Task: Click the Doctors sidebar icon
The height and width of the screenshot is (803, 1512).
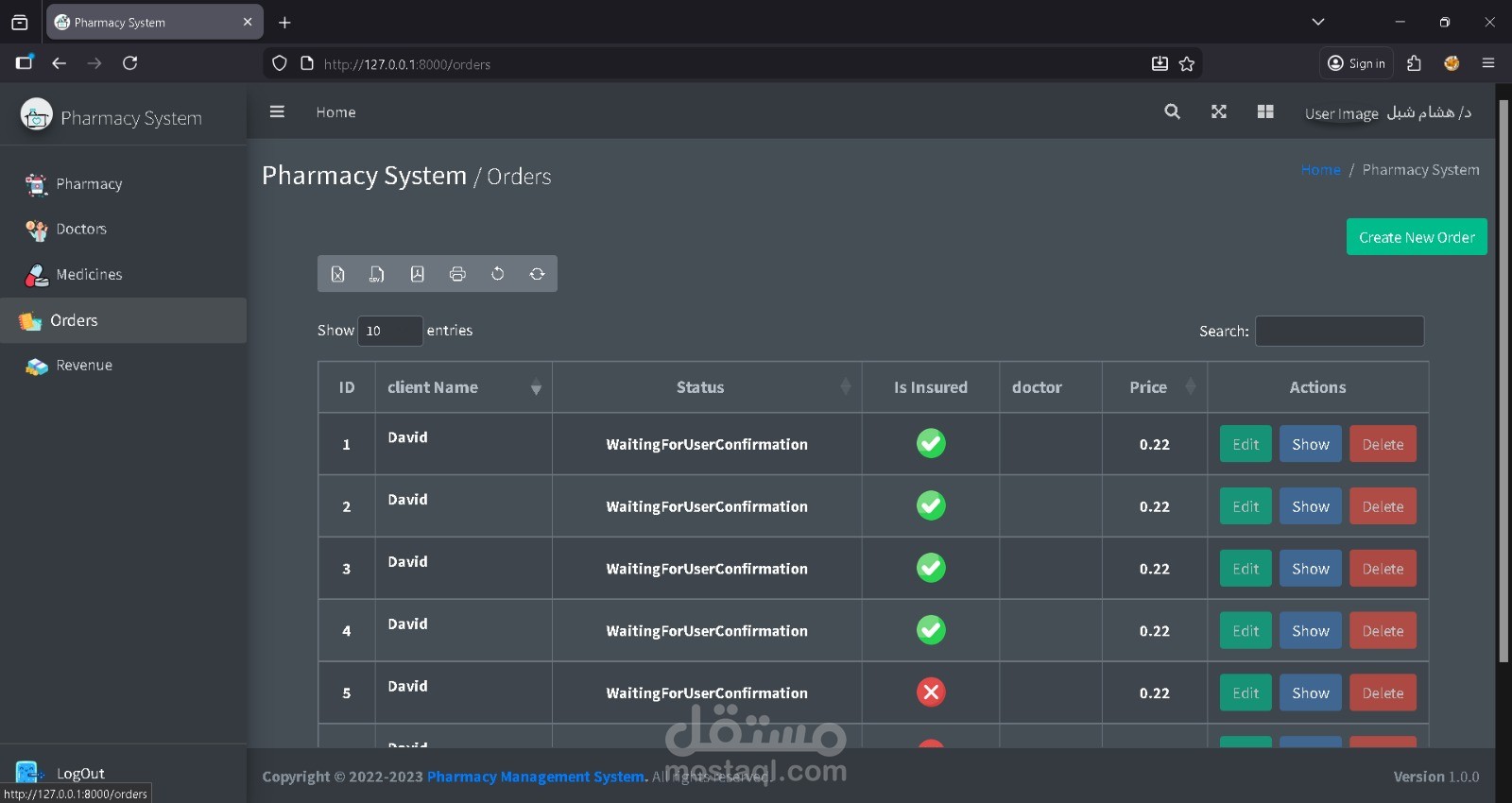Action: (36, 230)
